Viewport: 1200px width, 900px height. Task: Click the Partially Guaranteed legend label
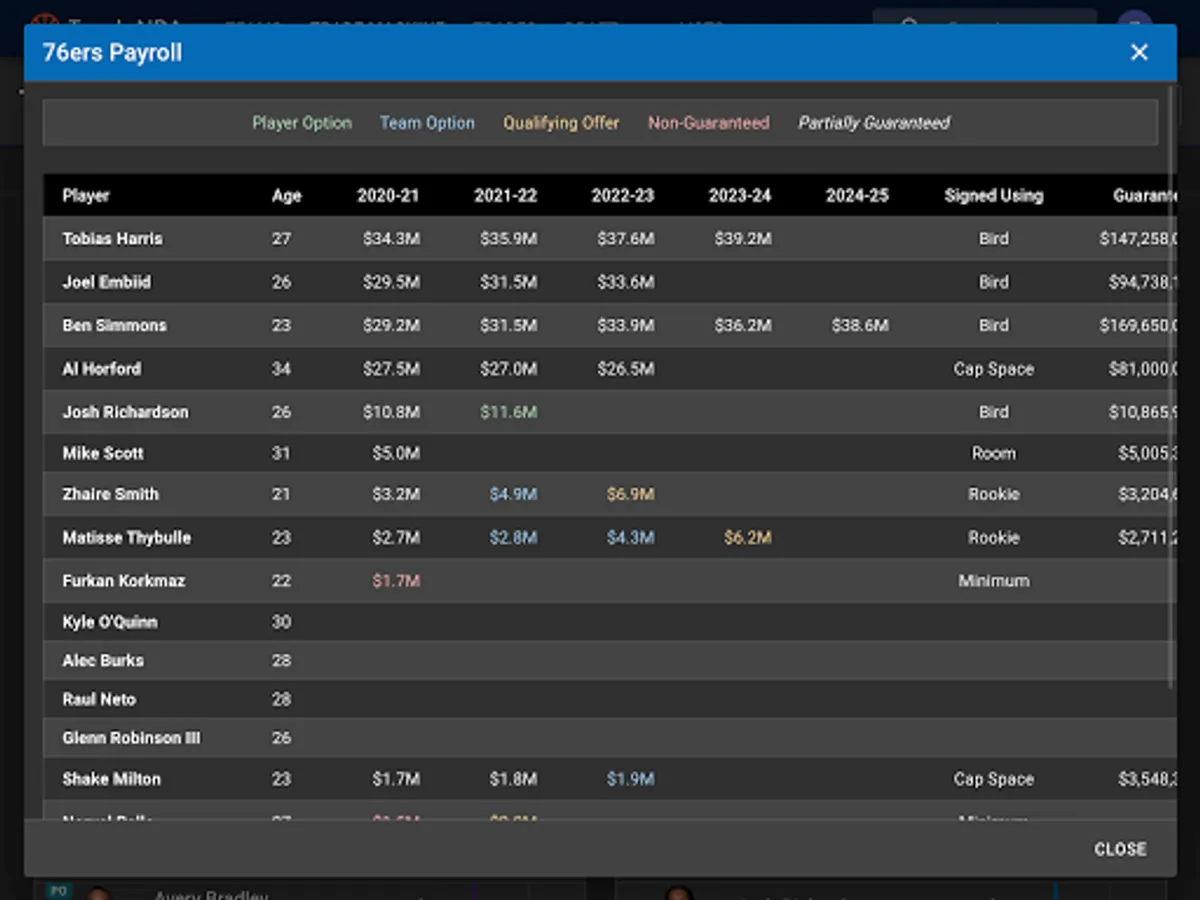pyautogui.click(x=874, y=123)
